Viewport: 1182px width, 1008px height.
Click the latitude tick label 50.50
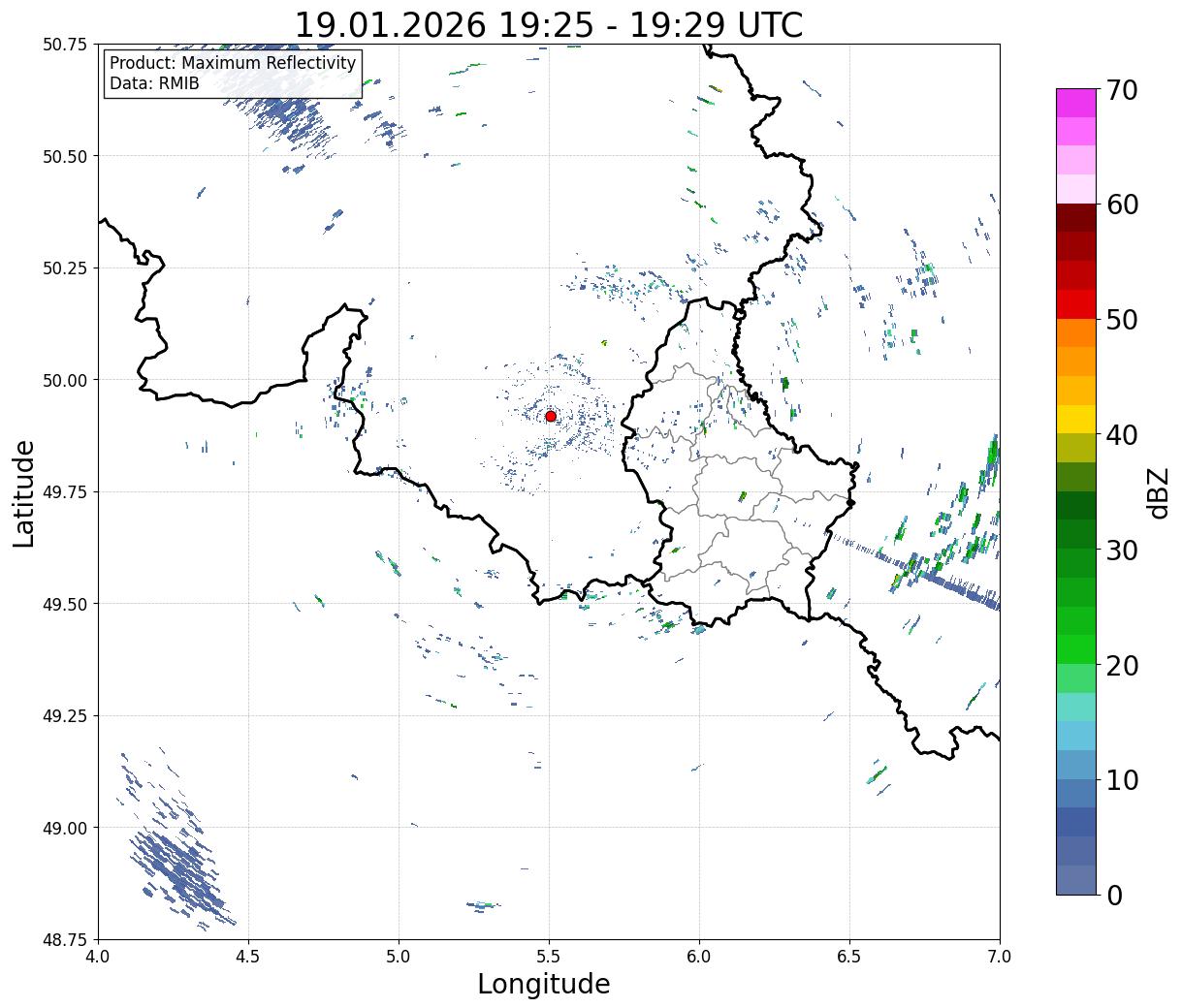65,156
